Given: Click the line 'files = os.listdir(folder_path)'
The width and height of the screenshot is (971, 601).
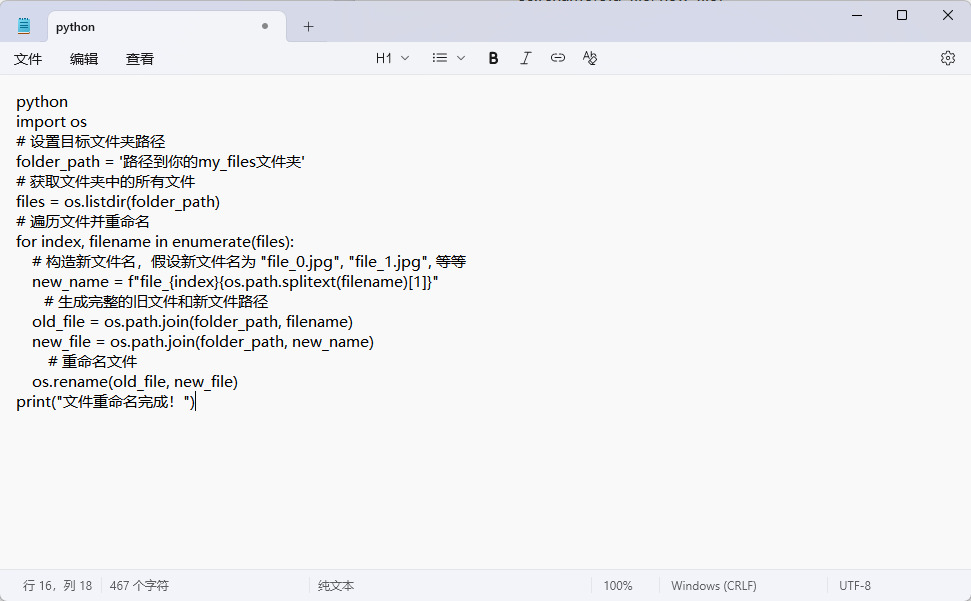Looking at the screenshot, I should (x=118, y=202).
